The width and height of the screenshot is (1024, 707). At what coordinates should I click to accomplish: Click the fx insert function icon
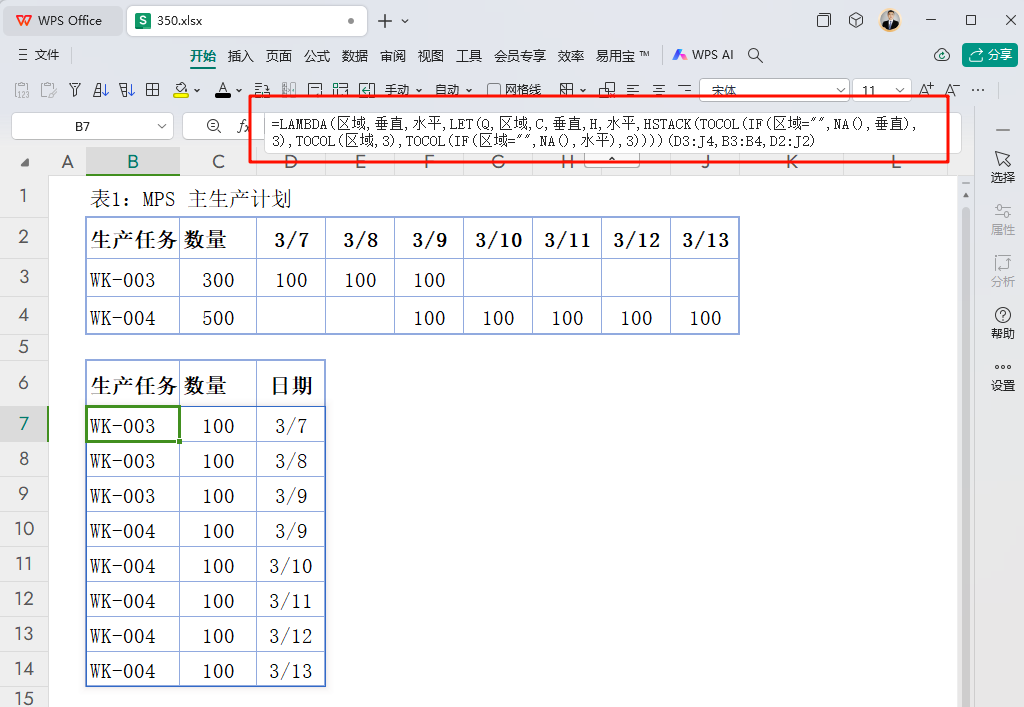click(242, 126)
